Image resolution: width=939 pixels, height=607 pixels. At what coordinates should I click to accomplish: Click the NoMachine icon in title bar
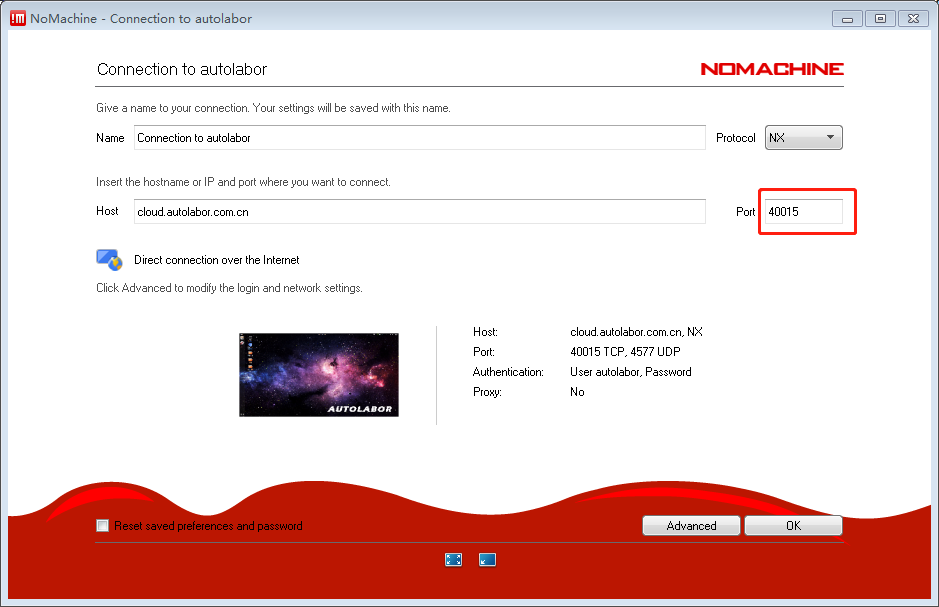[17, 18]
